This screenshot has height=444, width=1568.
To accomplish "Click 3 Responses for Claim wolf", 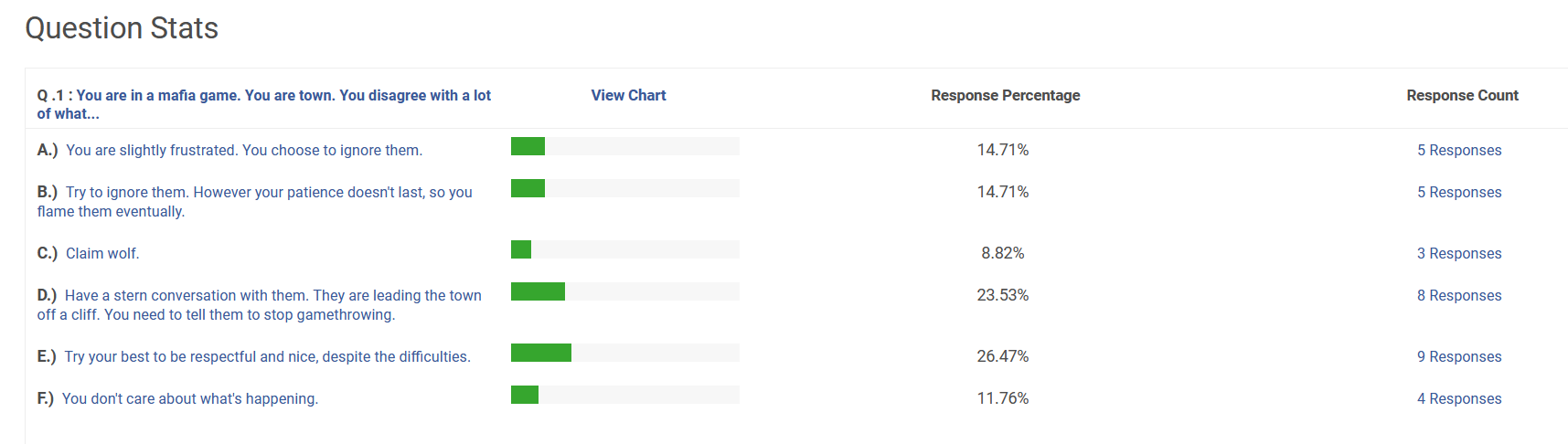I will point(1459,253).
